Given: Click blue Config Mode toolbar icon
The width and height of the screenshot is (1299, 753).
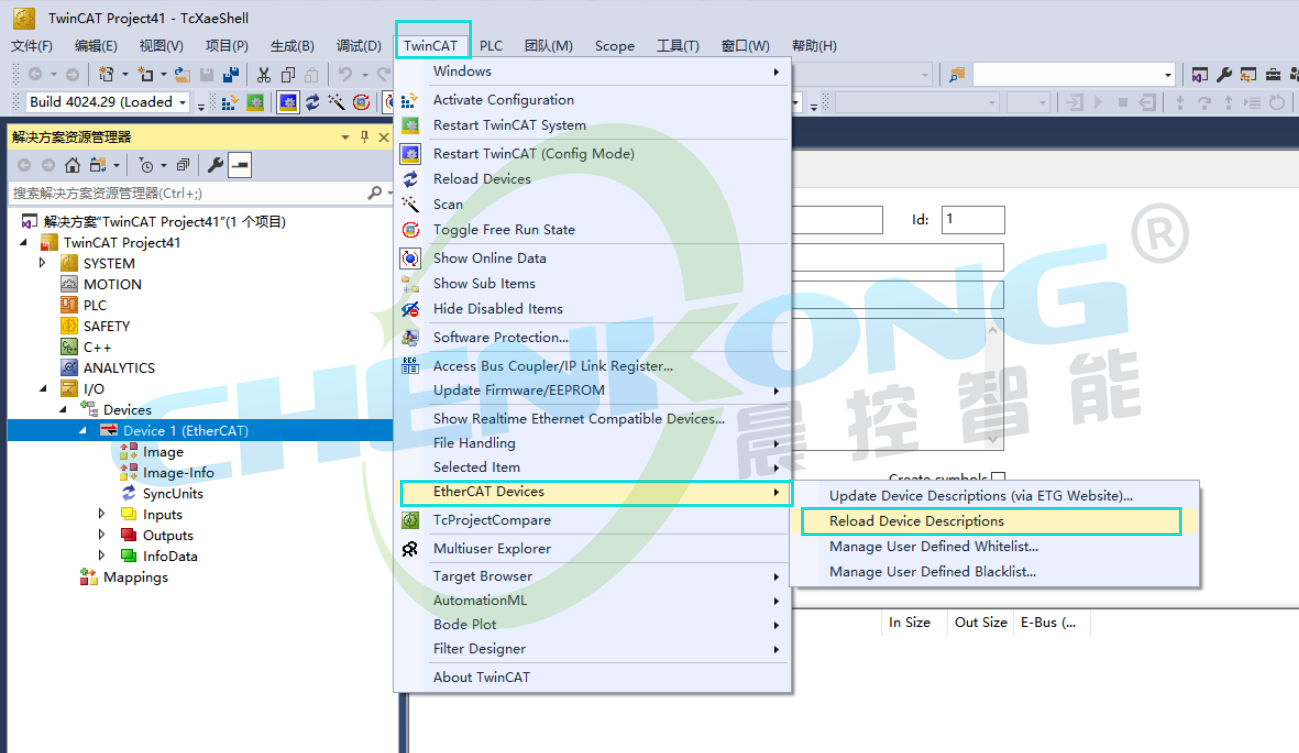Looking at the screenshot, I should click(288, 102).
